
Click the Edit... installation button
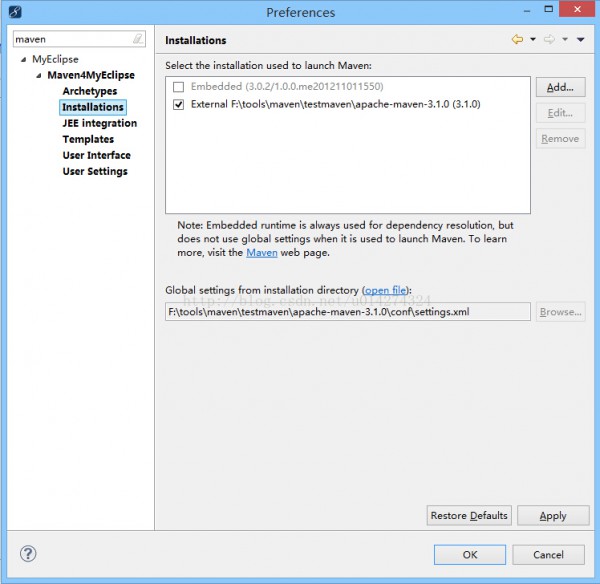560,113
